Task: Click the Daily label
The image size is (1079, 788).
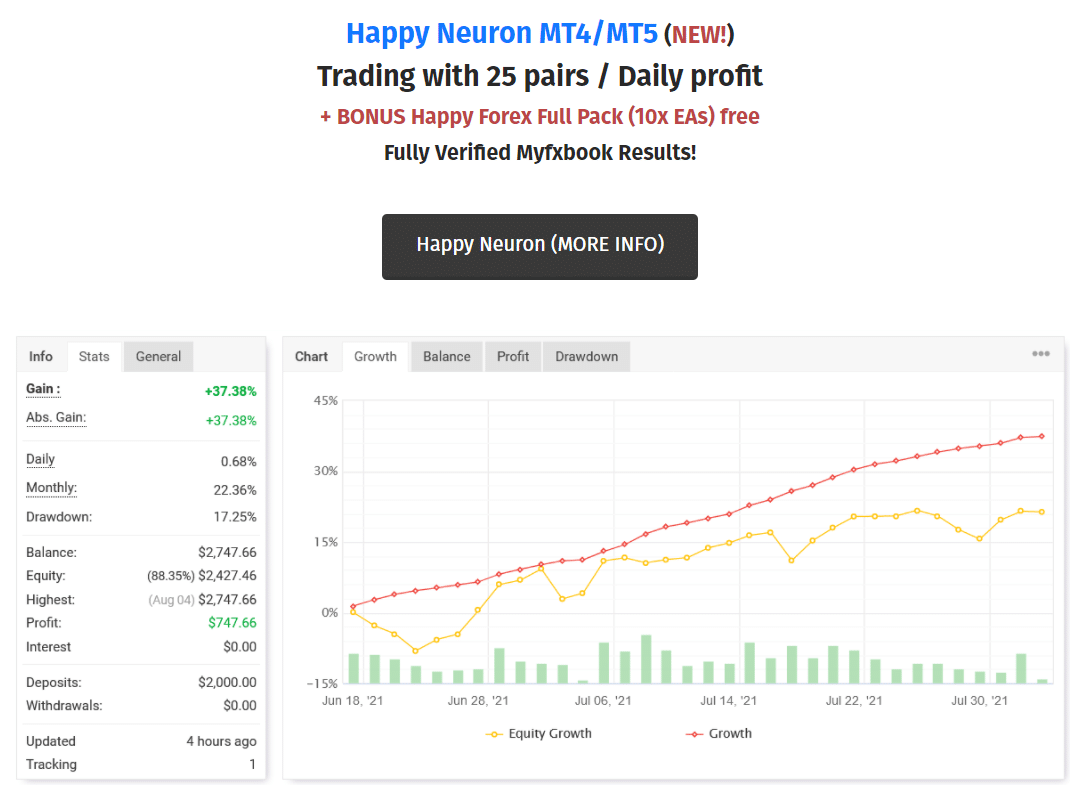Action: [x=41, y=460]
